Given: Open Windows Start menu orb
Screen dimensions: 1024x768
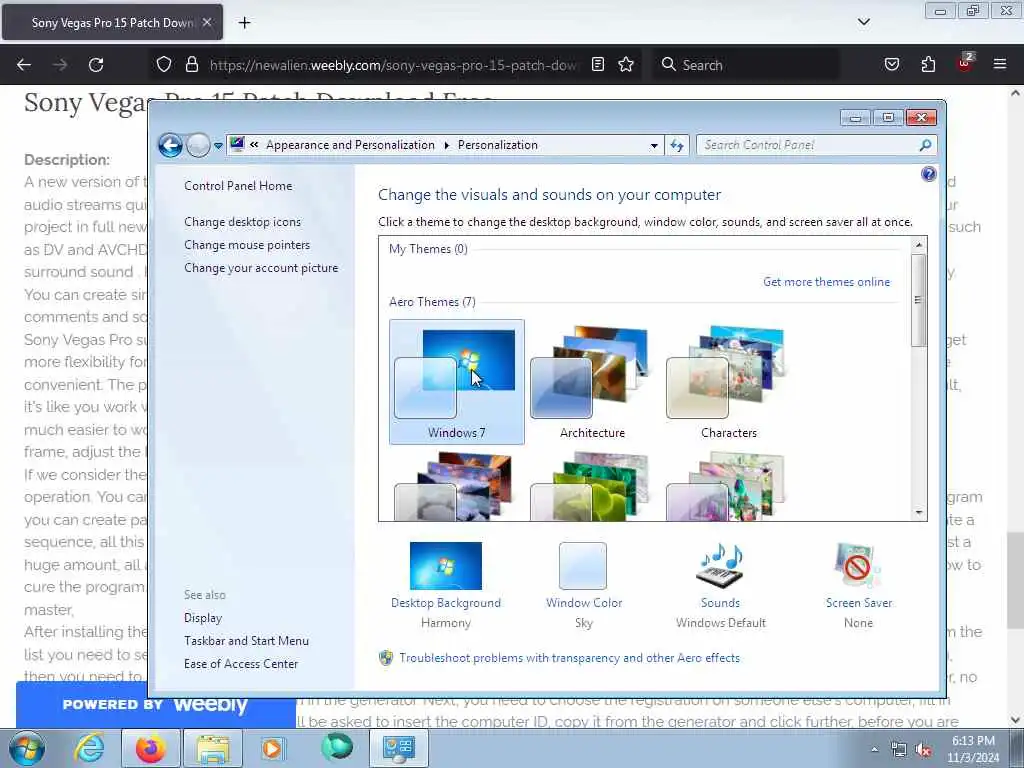Looking at the screenshot, I should [27, 748].
